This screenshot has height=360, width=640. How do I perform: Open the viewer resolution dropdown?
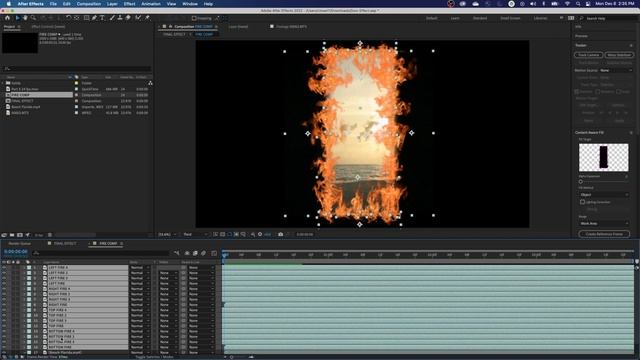click(195, 234)
